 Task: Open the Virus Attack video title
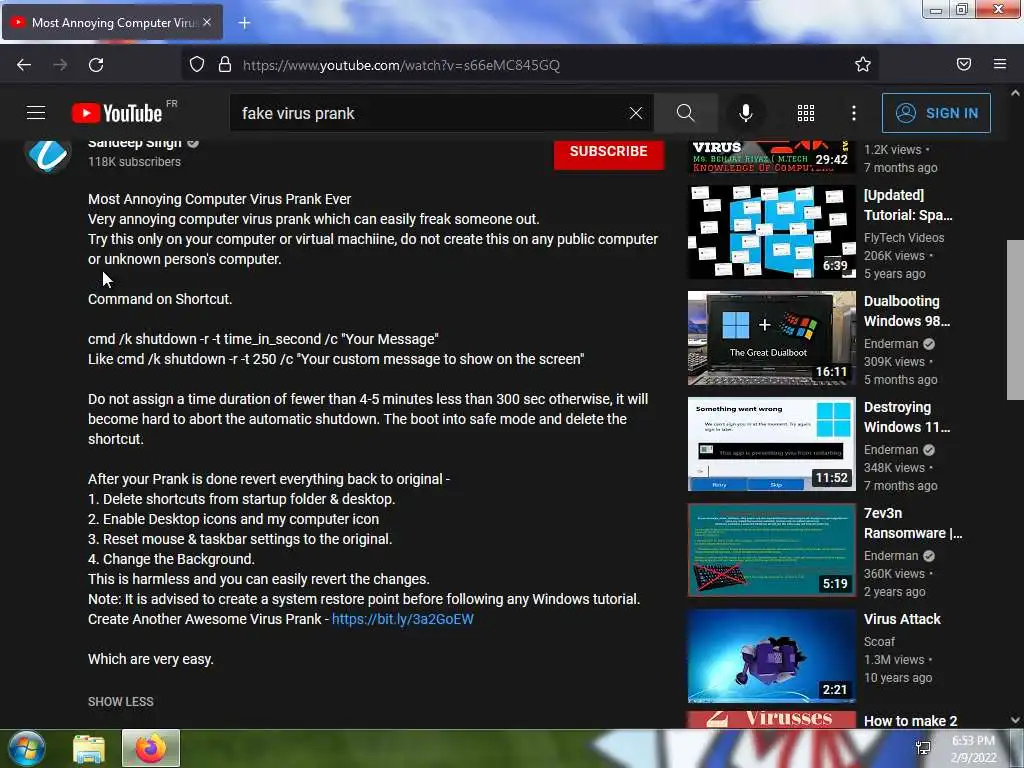coord(902,619)
